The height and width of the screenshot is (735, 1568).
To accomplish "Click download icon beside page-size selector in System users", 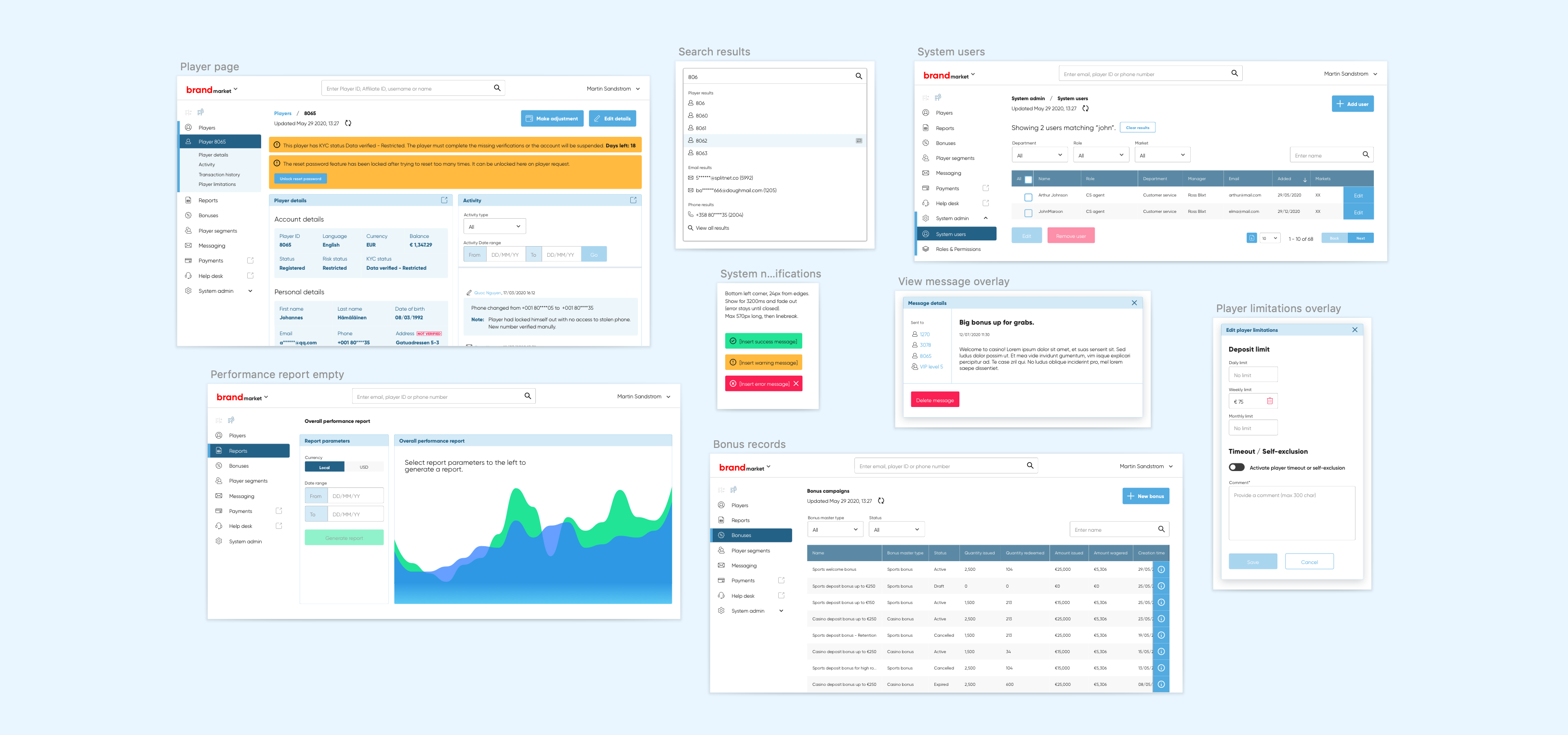I will (x=1251, y=238).
